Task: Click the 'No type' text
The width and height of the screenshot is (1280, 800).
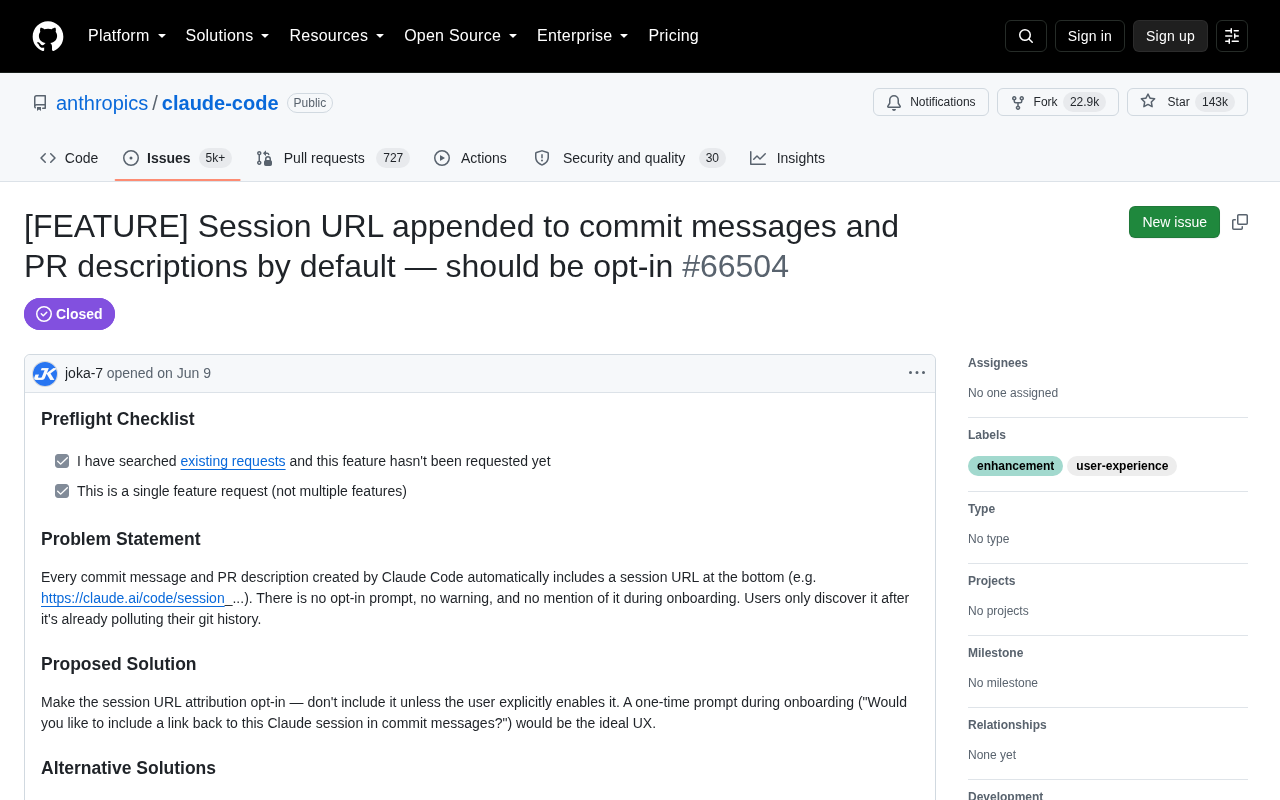Action: 989,539
